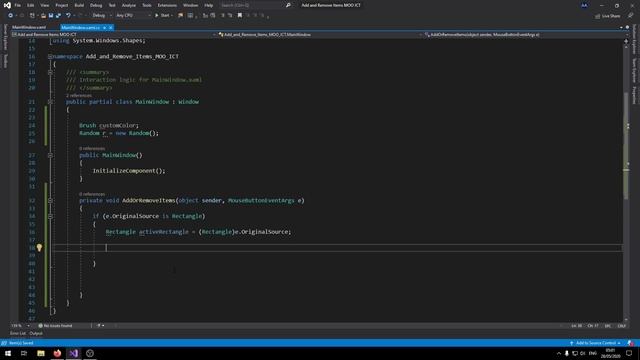Click the Visual Studio taskbar icon
The height and width of the screenshot is (360, 640).
(73, 353)
